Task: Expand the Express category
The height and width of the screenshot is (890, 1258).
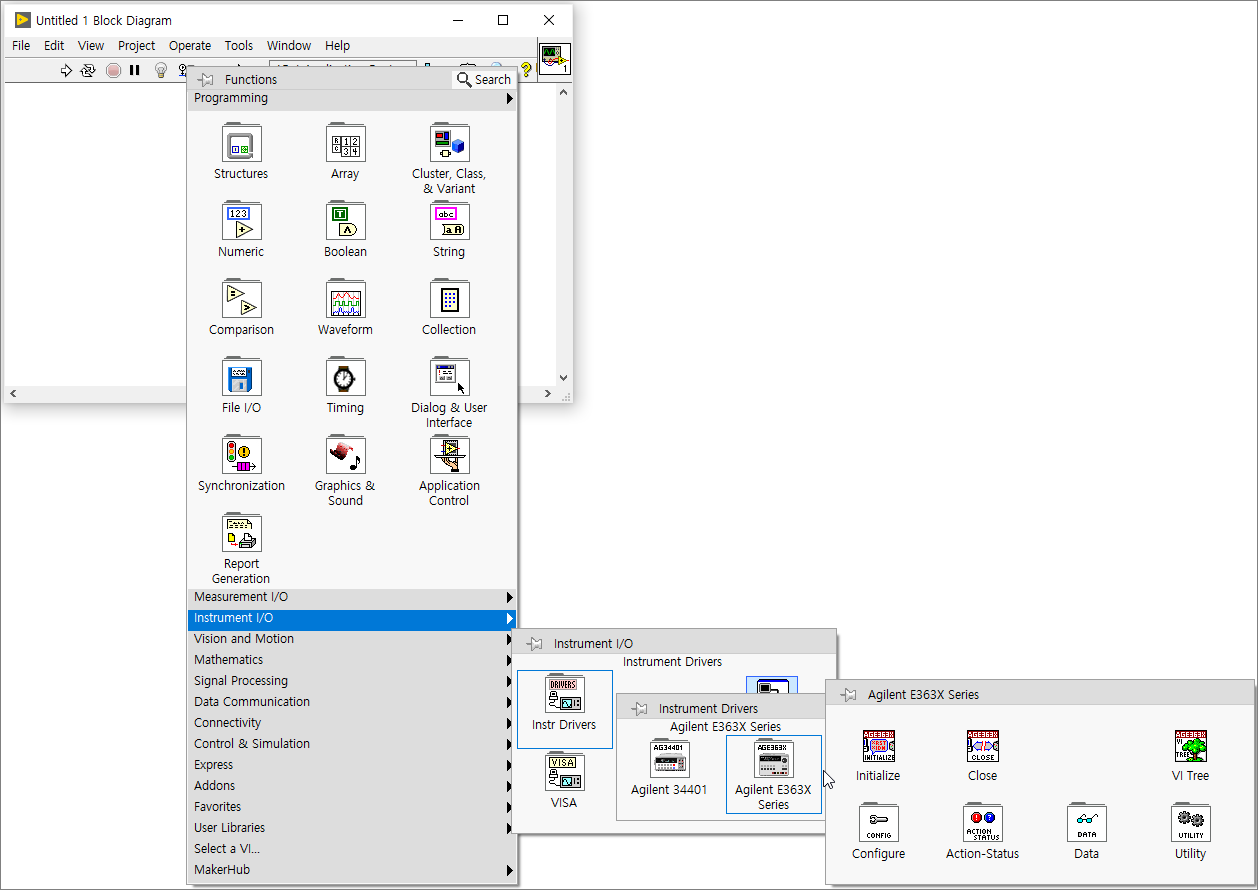Action: click(352, 765)
